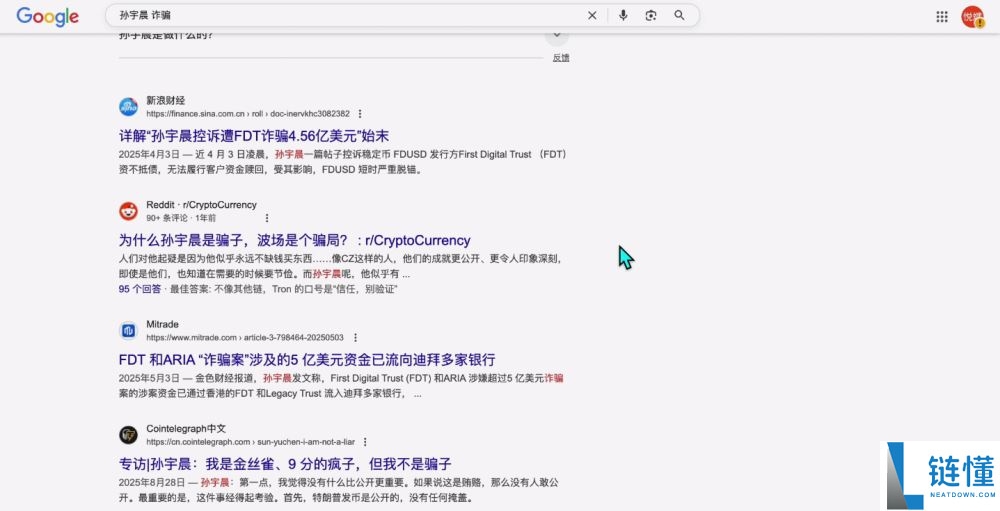Click the Reddit · r/CryptoCurrency source name
Viewport: 1000px width, 511px height.
pyautogui.click(x=202, y=205)
